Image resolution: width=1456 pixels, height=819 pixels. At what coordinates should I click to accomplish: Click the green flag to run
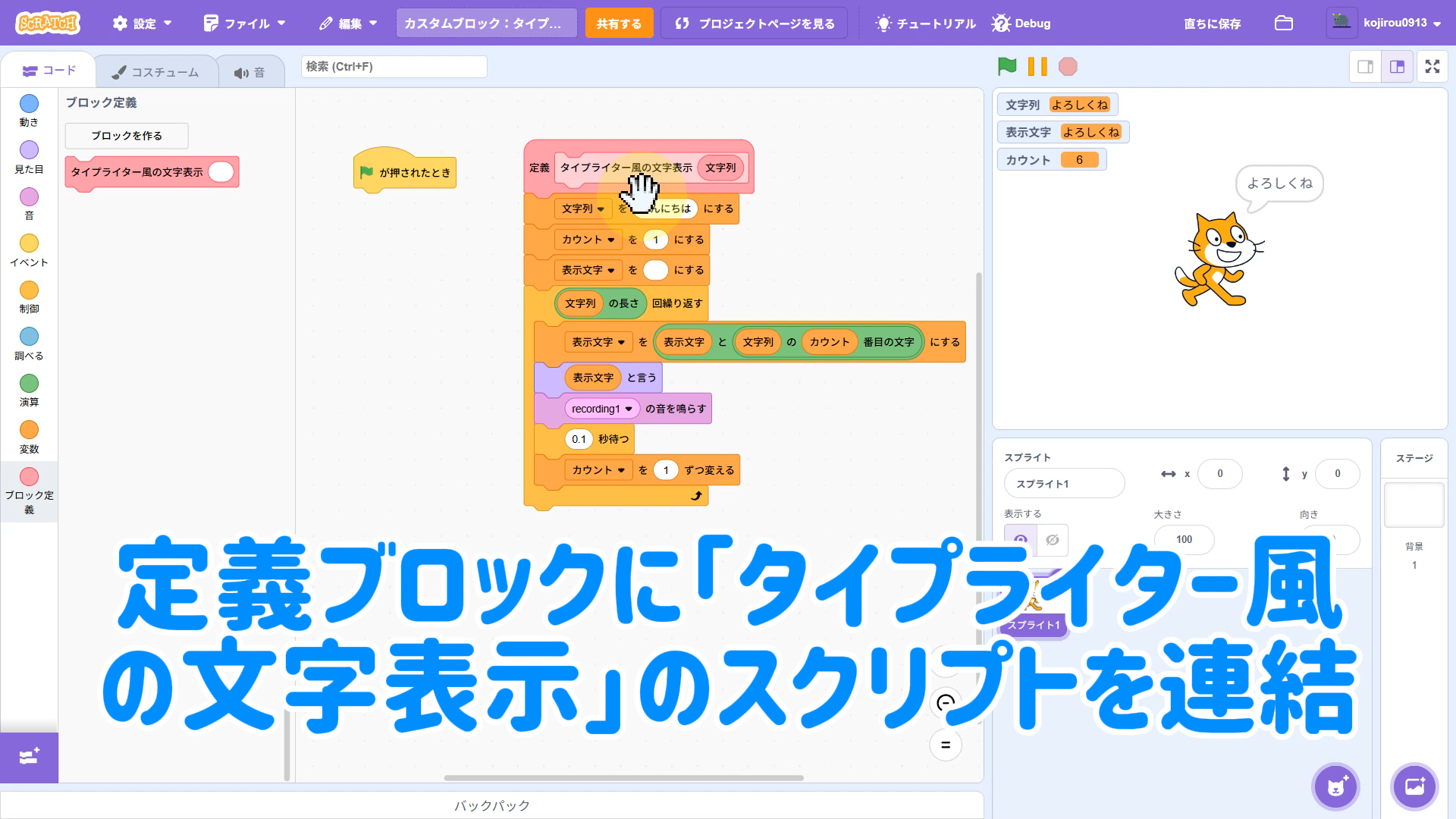(1007, 67)
